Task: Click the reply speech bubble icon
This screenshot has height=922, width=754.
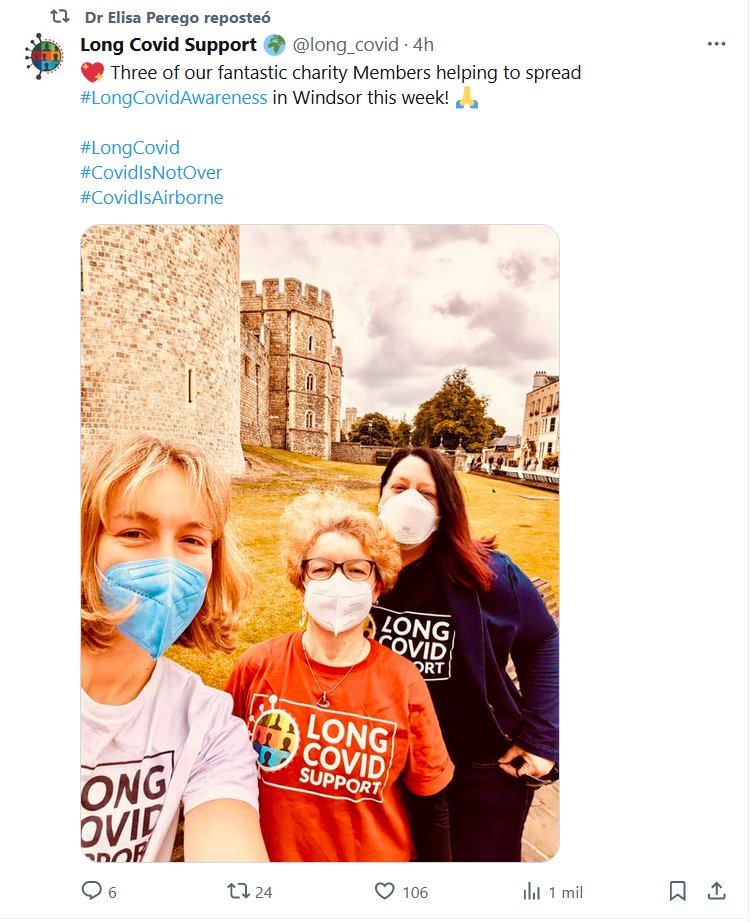Action: click(x=91, y=891)
